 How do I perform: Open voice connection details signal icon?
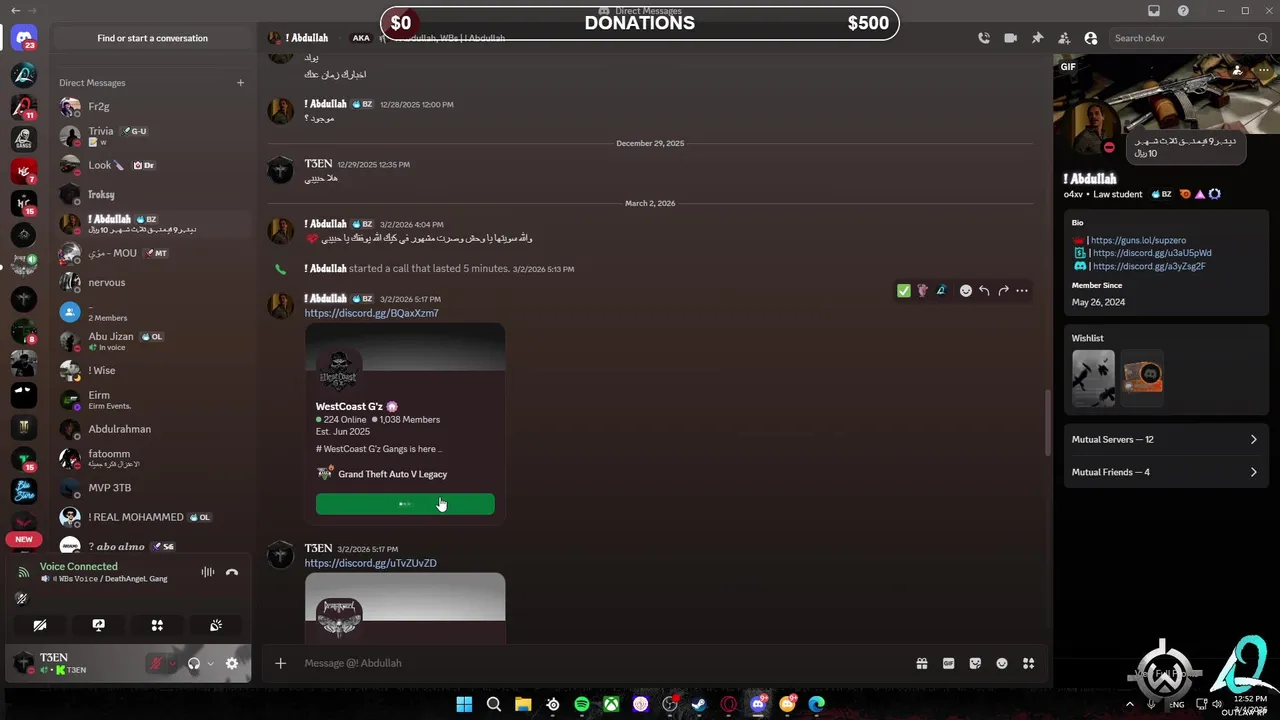click(x=23, y=573)
